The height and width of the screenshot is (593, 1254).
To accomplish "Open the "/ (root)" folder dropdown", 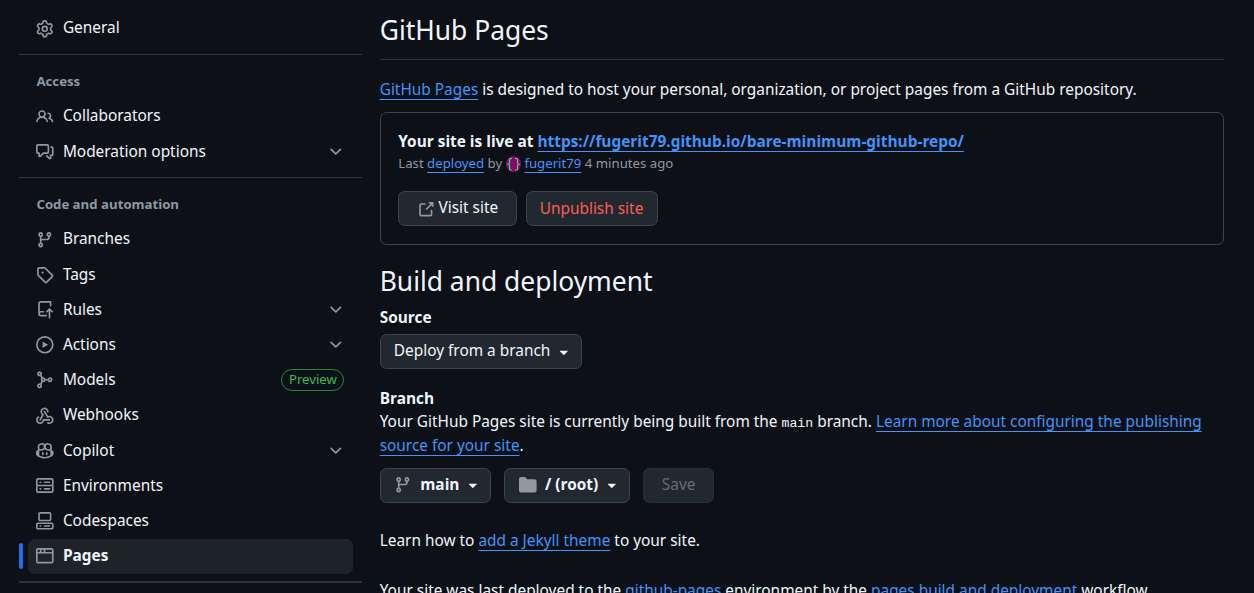I will point(566,485).
